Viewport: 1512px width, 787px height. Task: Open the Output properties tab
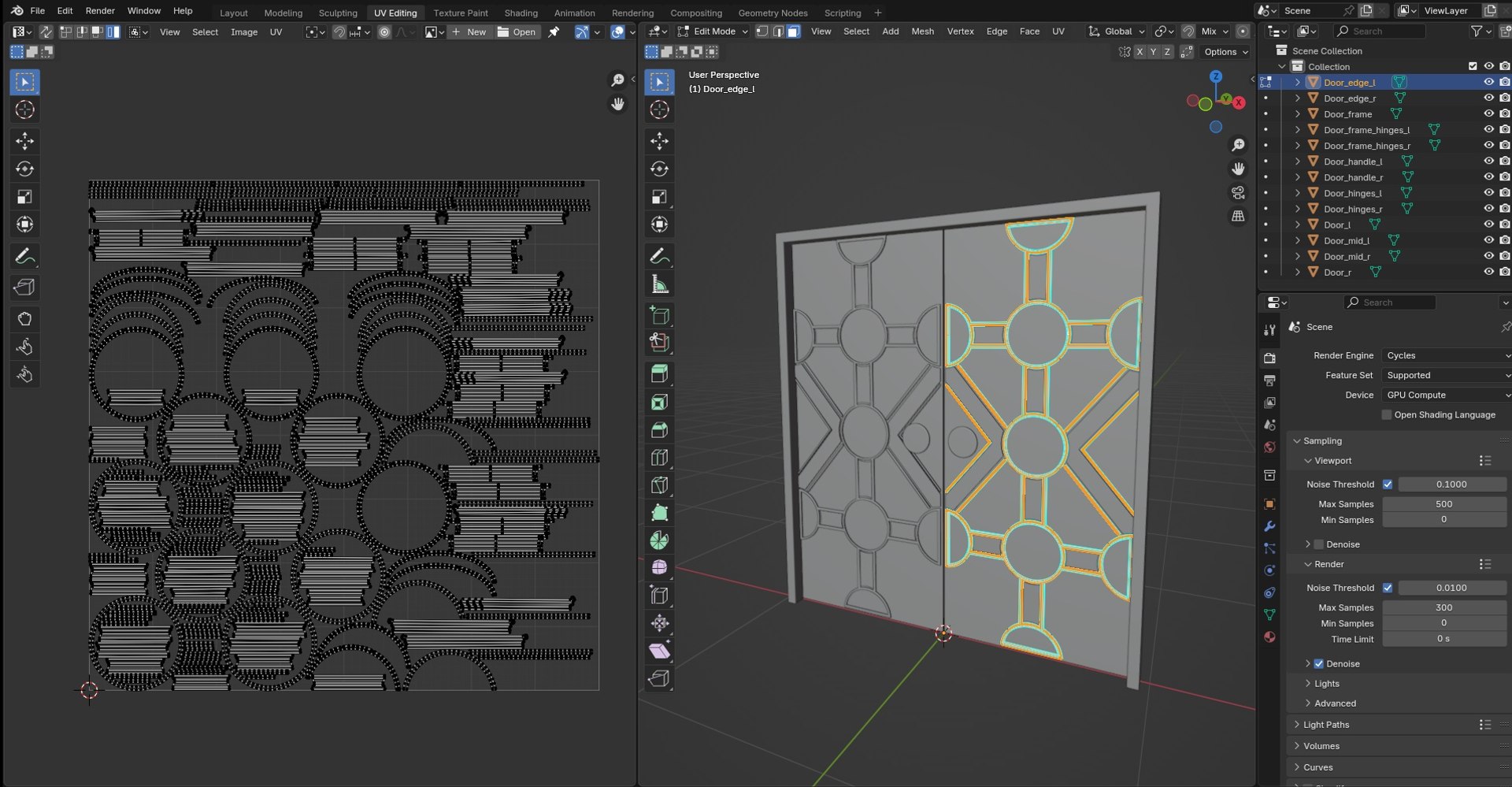coord(1269,381)
